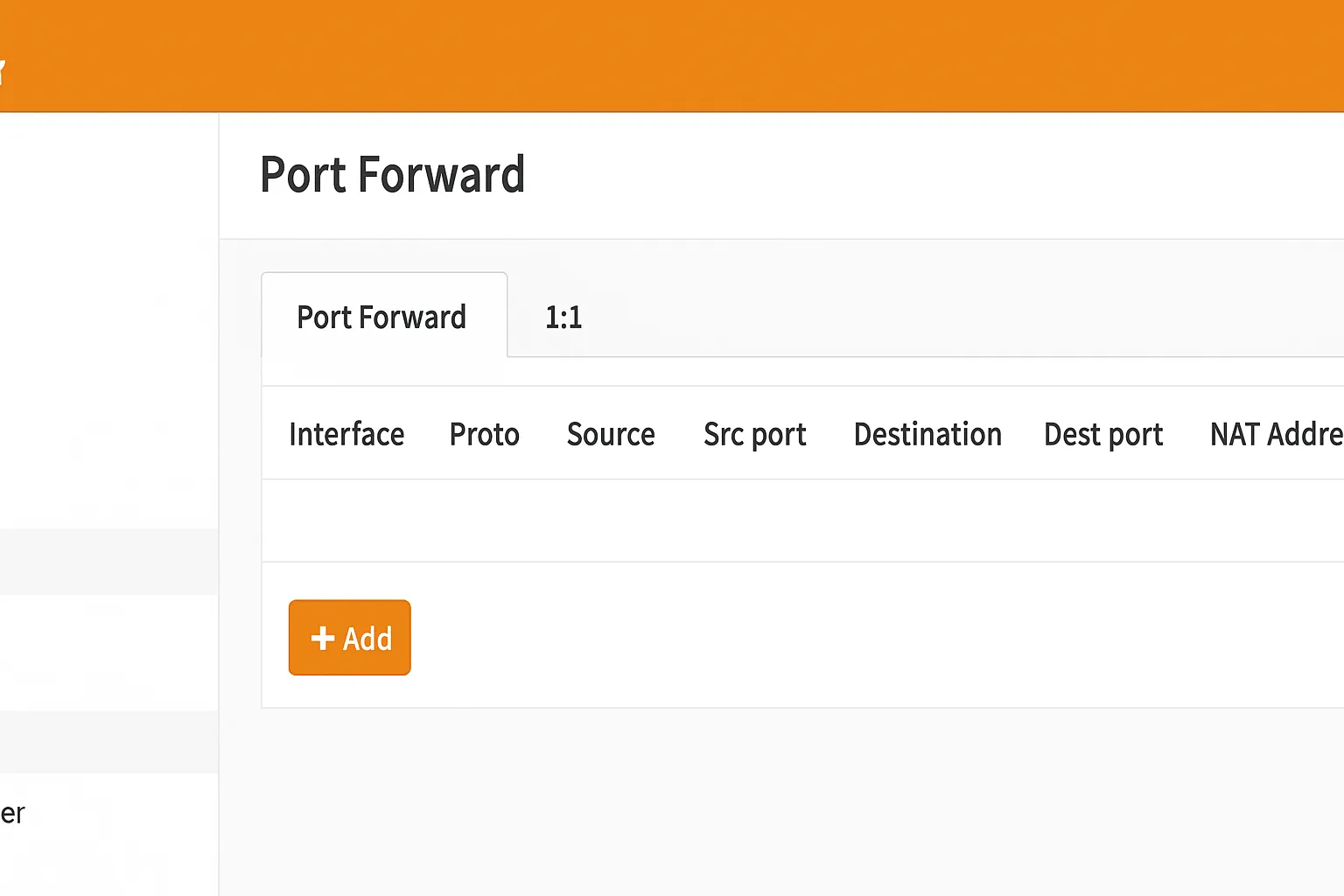
Task: Sort rules by the Interface column
Action: (x=346, y=434)
